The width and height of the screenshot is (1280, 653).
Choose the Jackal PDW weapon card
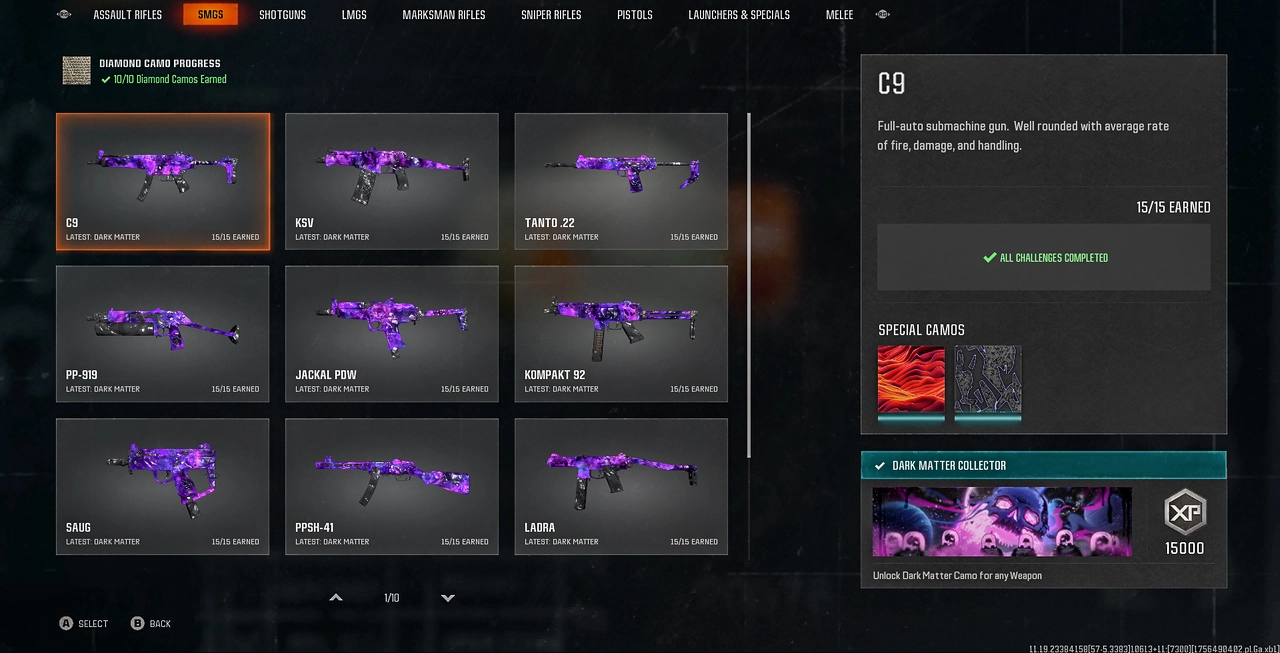[392, 333]
